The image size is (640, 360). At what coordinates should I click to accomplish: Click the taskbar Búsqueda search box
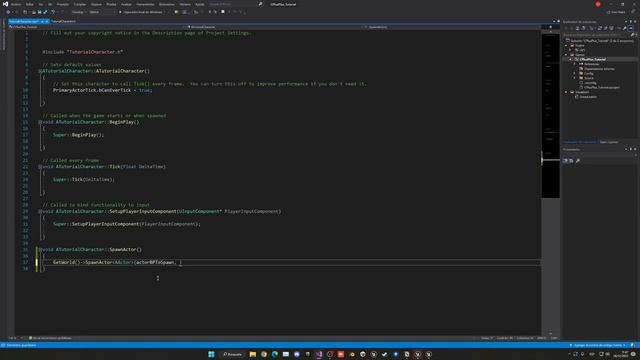pos(232,354)
